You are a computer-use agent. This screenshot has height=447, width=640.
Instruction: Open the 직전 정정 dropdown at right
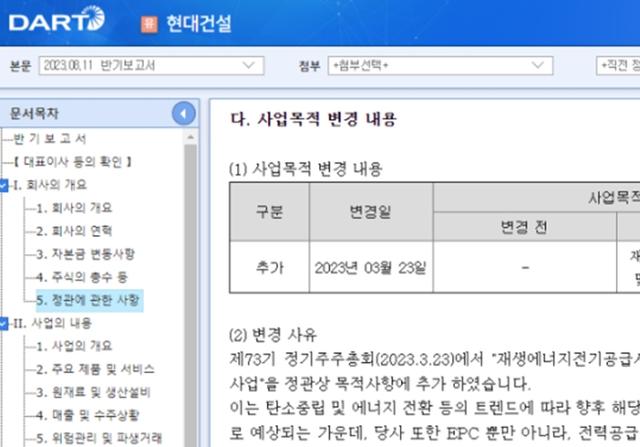(618, 66)
